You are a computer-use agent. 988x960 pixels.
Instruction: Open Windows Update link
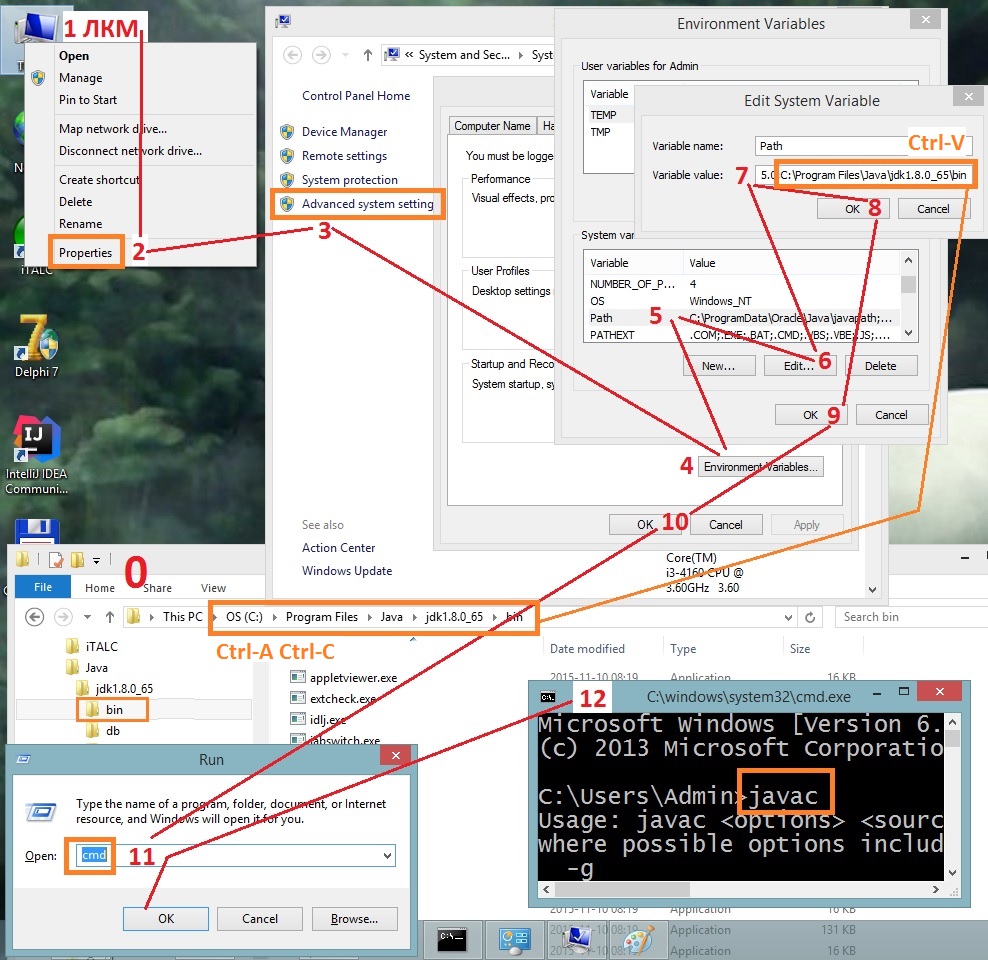pos(347,571)
